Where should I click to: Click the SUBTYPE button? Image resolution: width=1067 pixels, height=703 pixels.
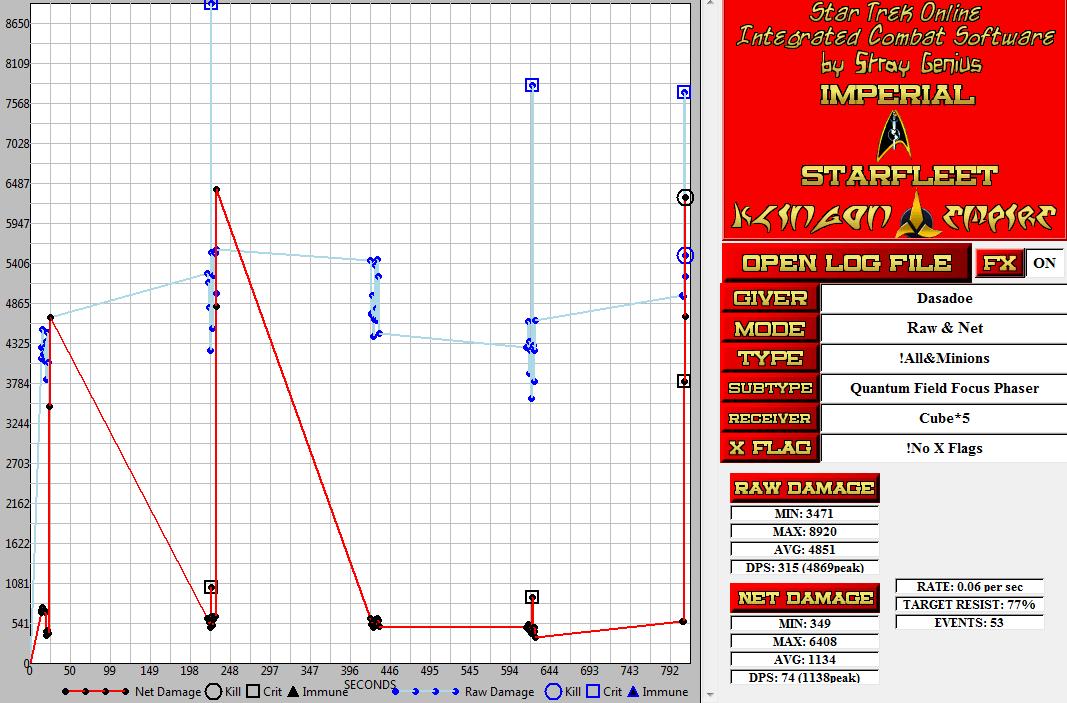pos(770,388)
